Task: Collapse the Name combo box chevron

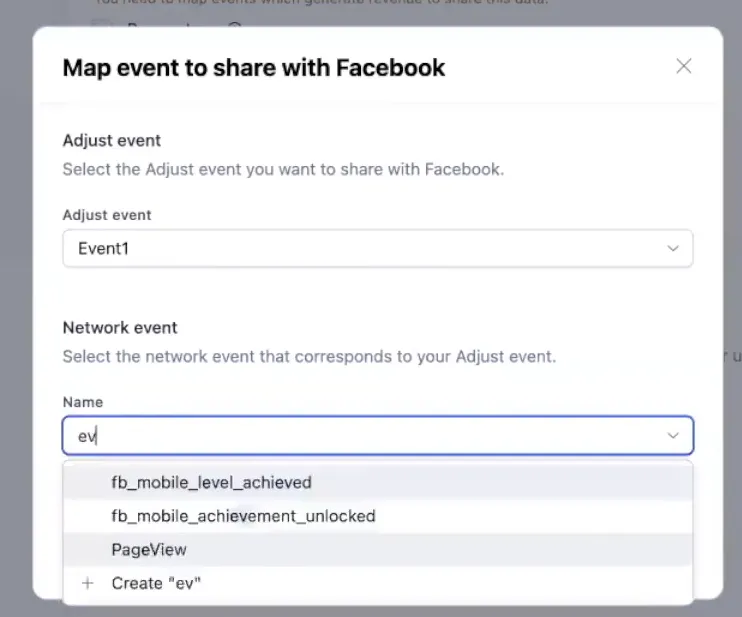Action: 673,436
